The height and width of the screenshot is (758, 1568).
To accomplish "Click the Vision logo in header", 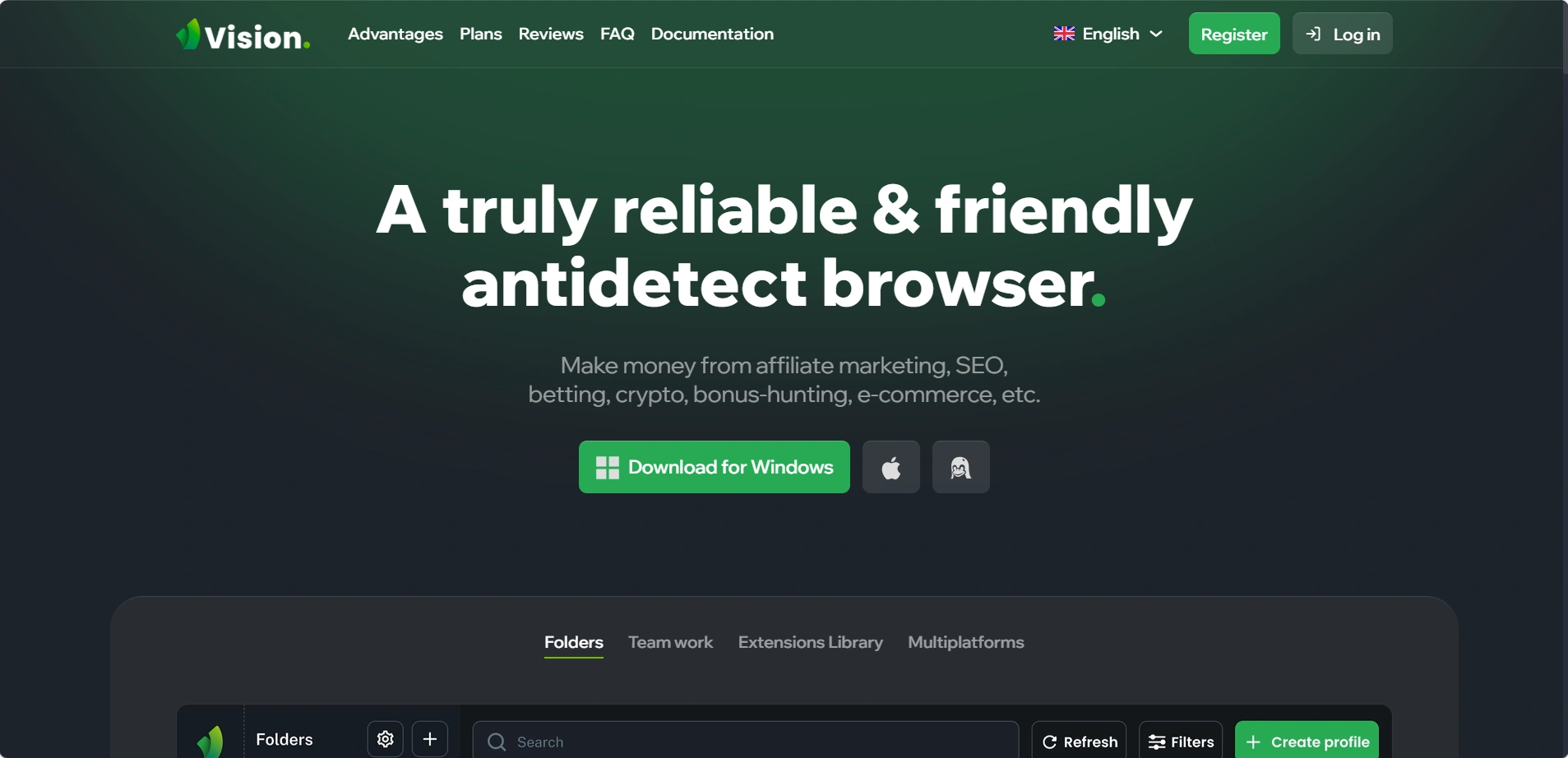I will (243, 35).
